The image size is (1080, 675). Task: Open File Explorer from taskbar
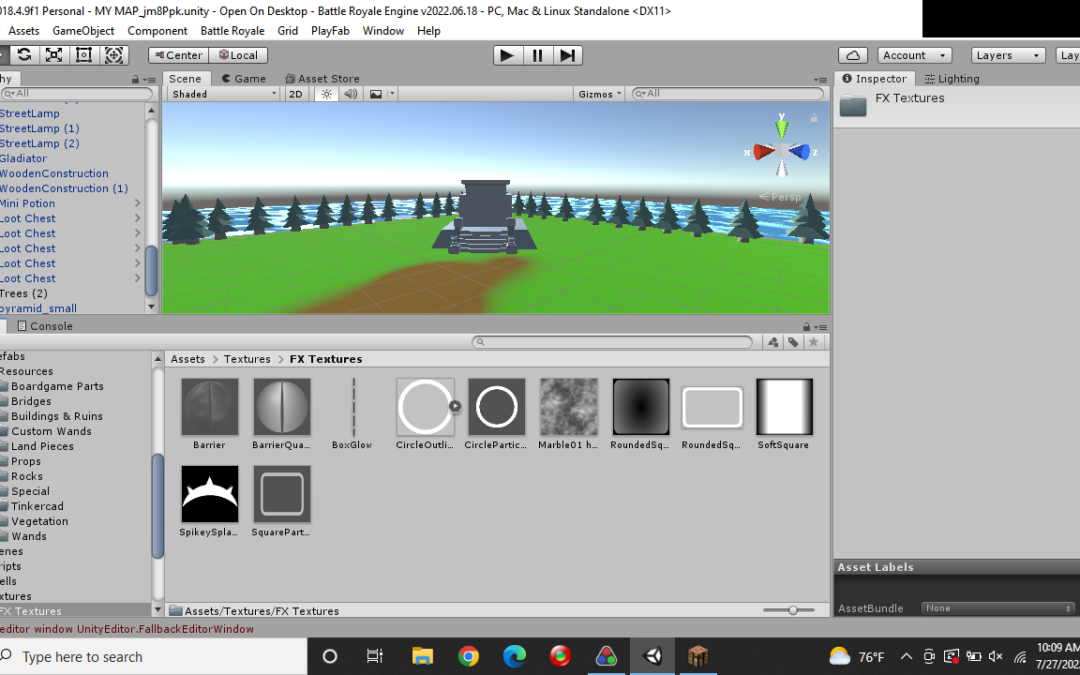coord(422,656)
